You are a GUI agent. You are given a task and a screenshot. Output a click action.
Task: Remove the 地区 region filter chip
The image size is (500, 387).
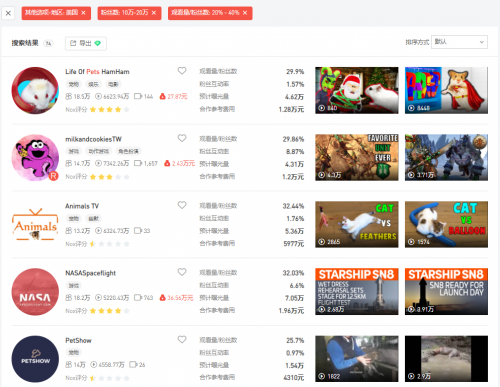[83, 13]
